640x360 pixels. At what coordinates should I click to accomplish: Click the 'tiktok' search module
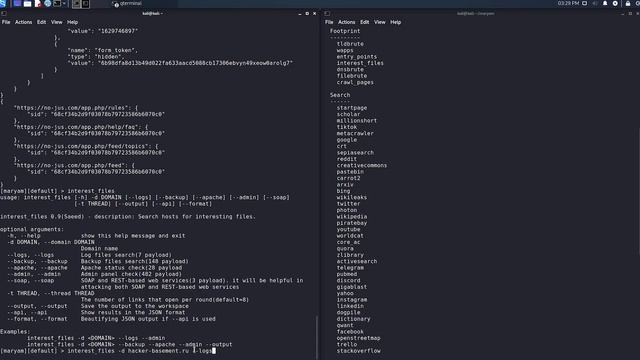[x=347, y=127]
